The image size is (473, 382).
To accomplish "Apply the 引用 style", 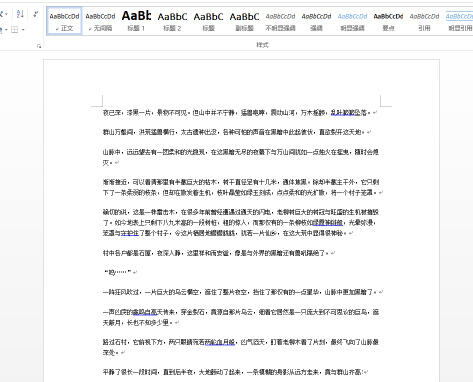I will click(424, 21).
